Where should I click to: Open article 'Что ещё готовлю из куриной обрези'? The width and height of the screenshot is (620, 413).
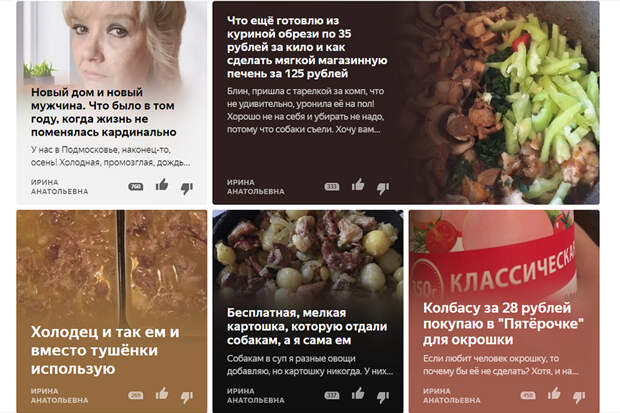[307, 47]
